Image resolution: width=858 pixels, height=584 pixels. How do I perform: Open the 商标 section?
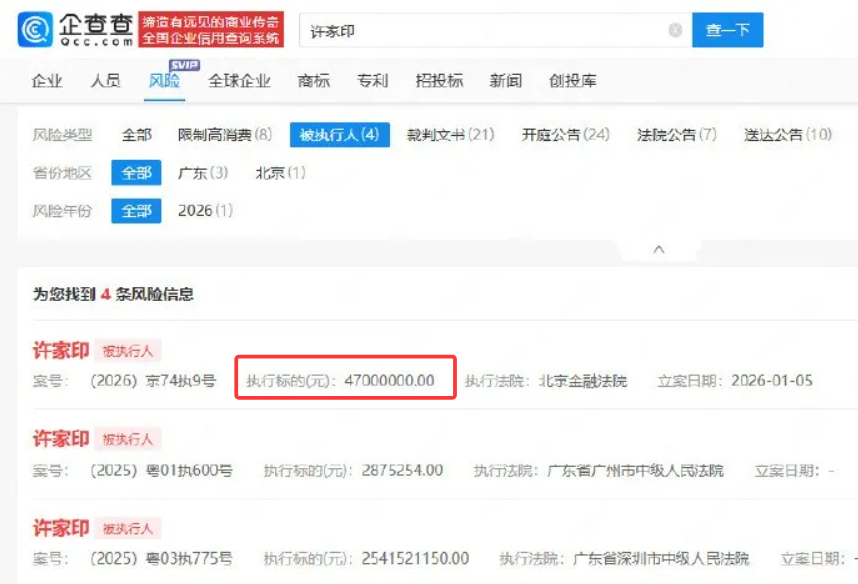pos(313,81)
